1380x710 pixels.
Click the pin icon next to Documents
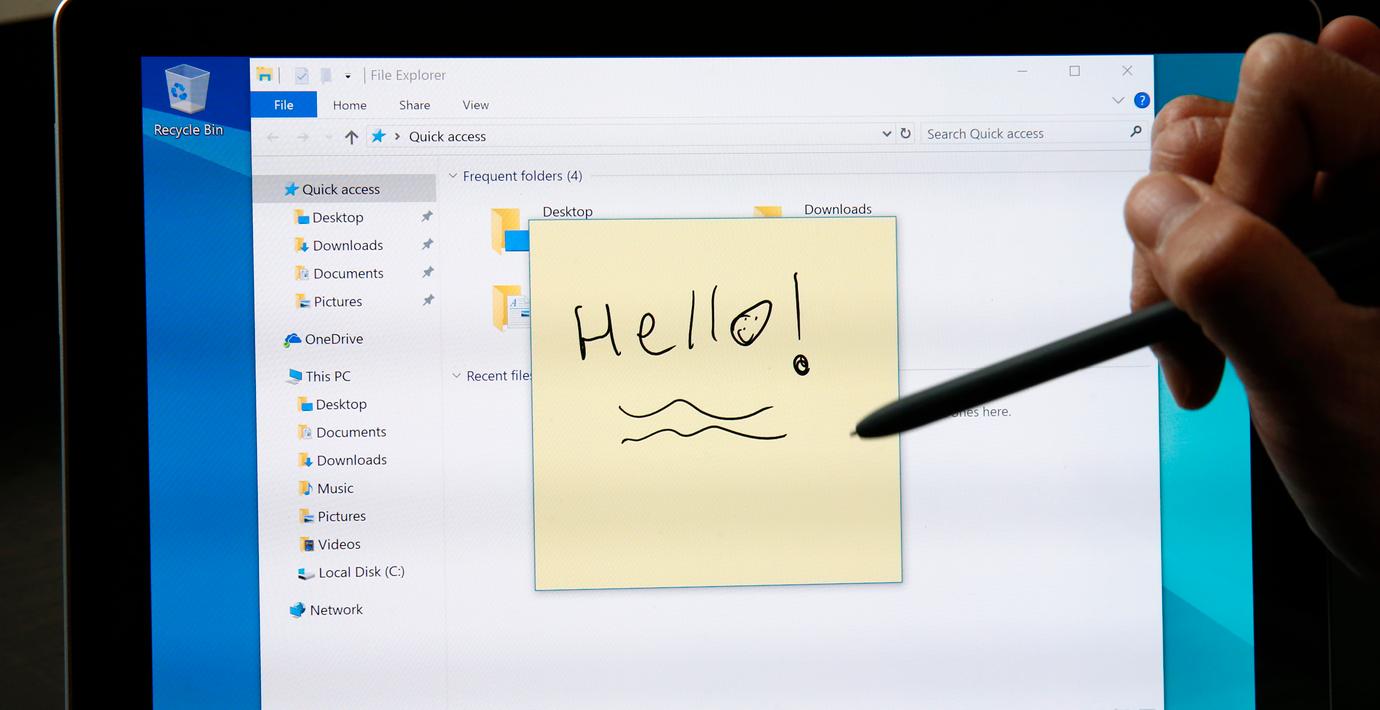point(427,273)
